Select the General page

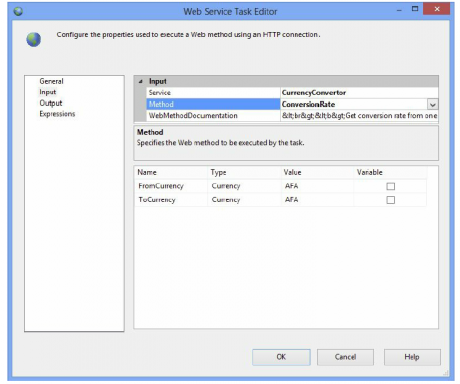(51, 81)
